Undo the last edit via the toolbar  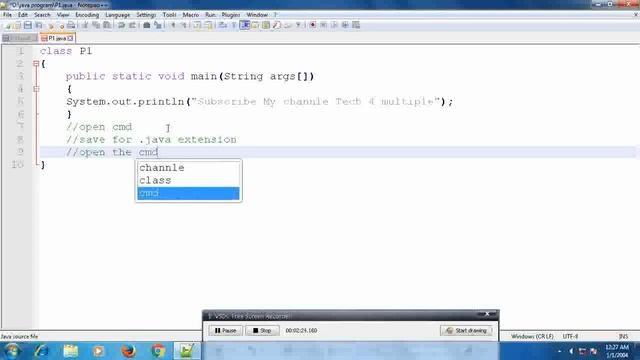point(121,25)
